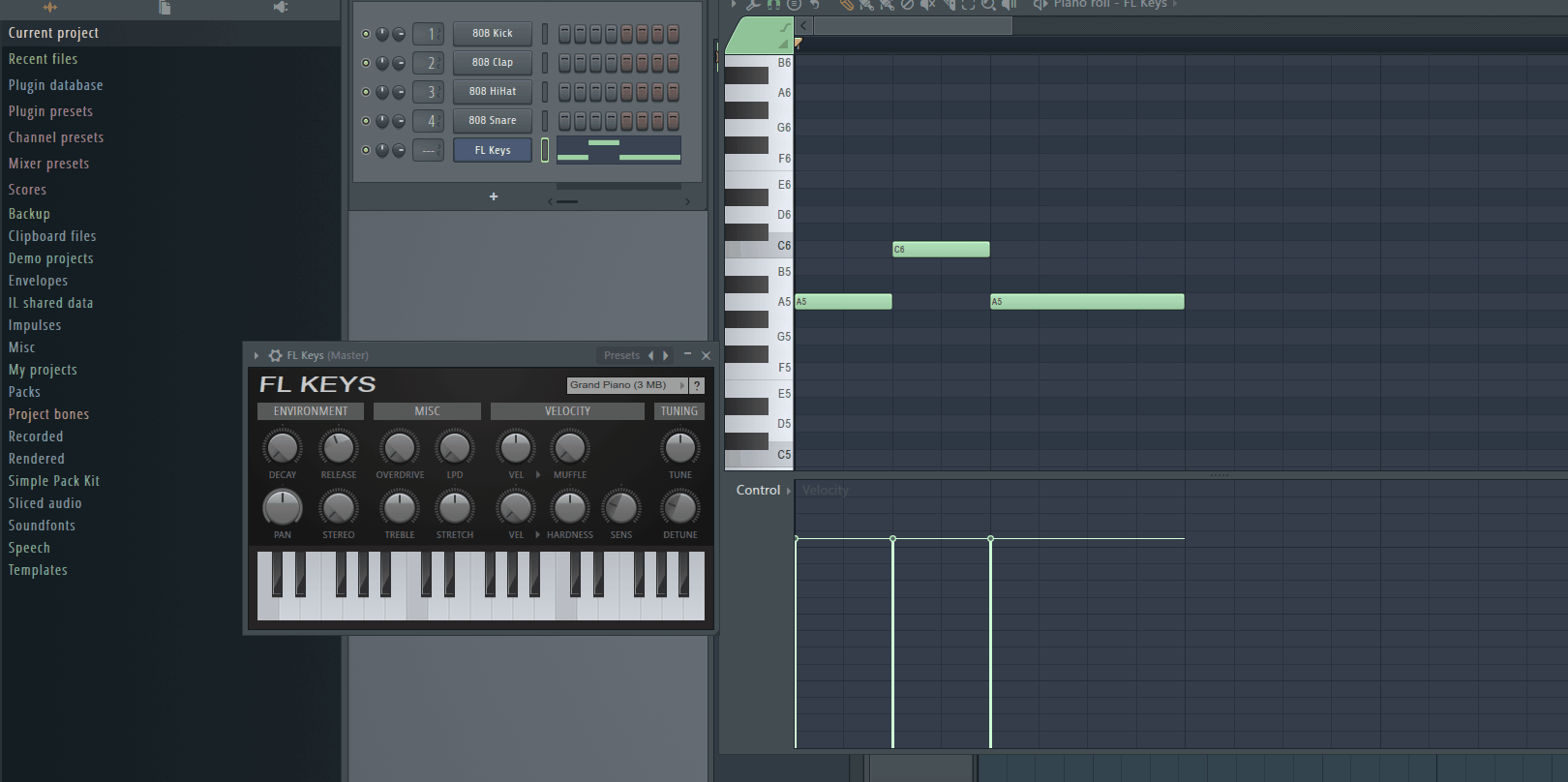This screenshot has height=782, width=1568.
Task: Open the Grand Piano preset dropdown
Action: click(626, 385)
